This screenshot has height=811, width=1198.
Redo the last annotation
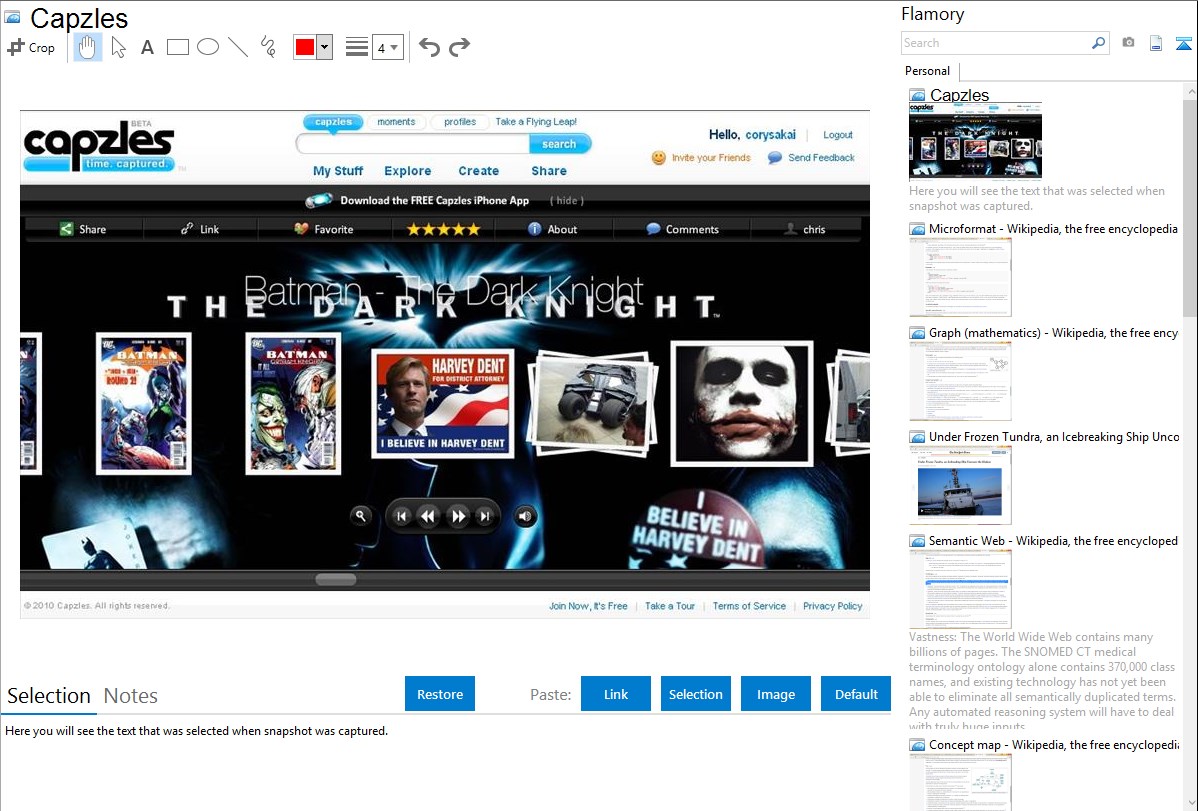point(459,47)
